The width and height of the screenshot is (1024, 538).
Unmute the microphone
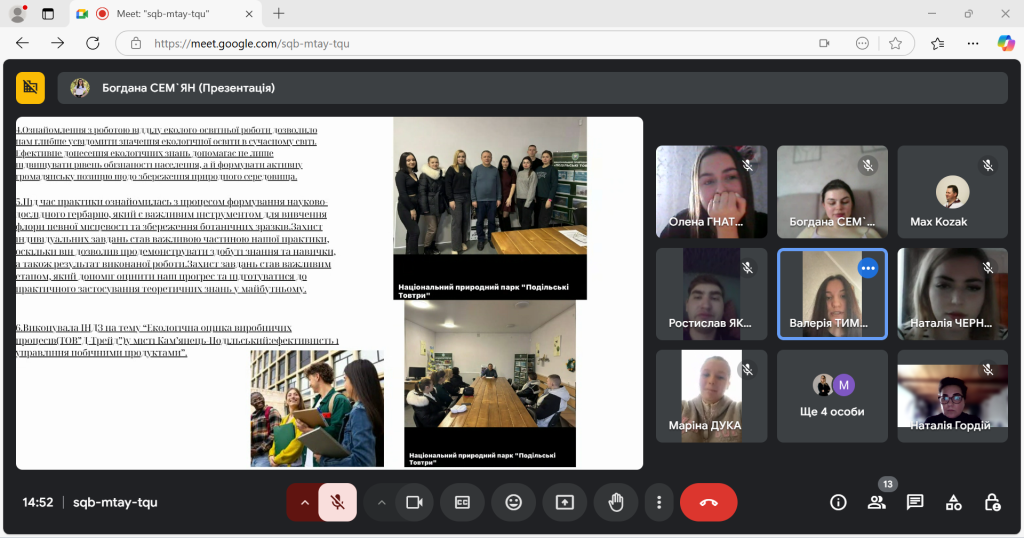337,502
